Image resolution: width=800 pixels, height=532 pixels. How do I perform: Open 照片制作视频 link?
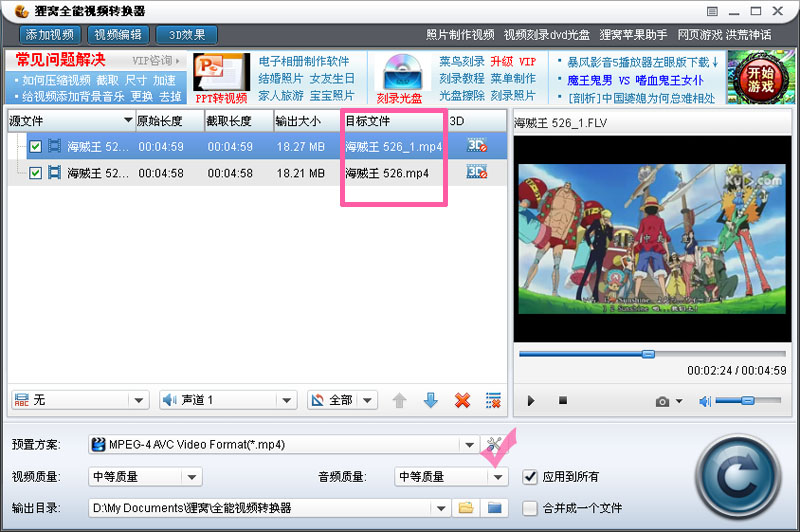[460, 35]
